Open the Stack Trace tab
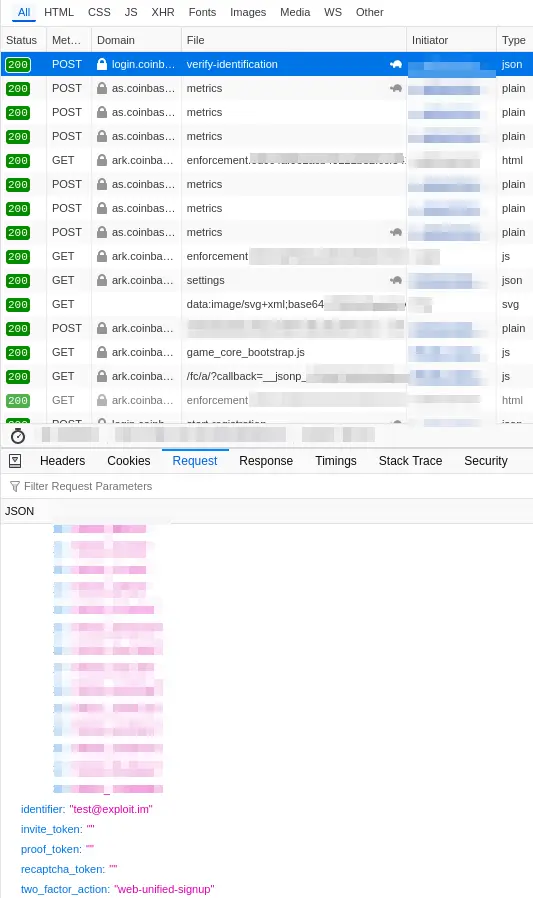533x898 pixels. click(x=410, y=460)
